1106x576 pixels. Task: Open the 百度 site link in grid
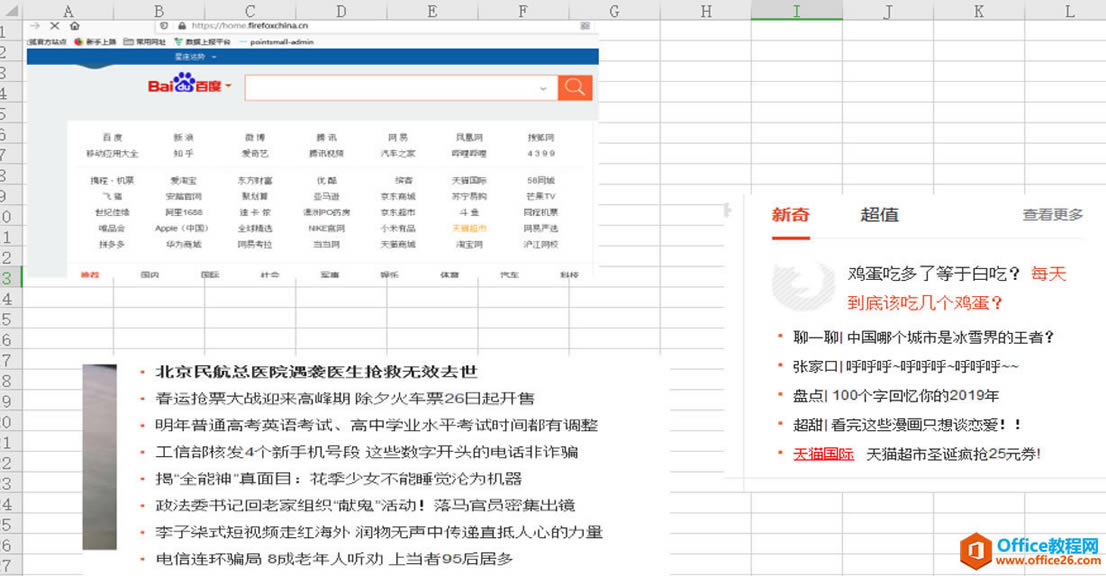tap(112, 137)
